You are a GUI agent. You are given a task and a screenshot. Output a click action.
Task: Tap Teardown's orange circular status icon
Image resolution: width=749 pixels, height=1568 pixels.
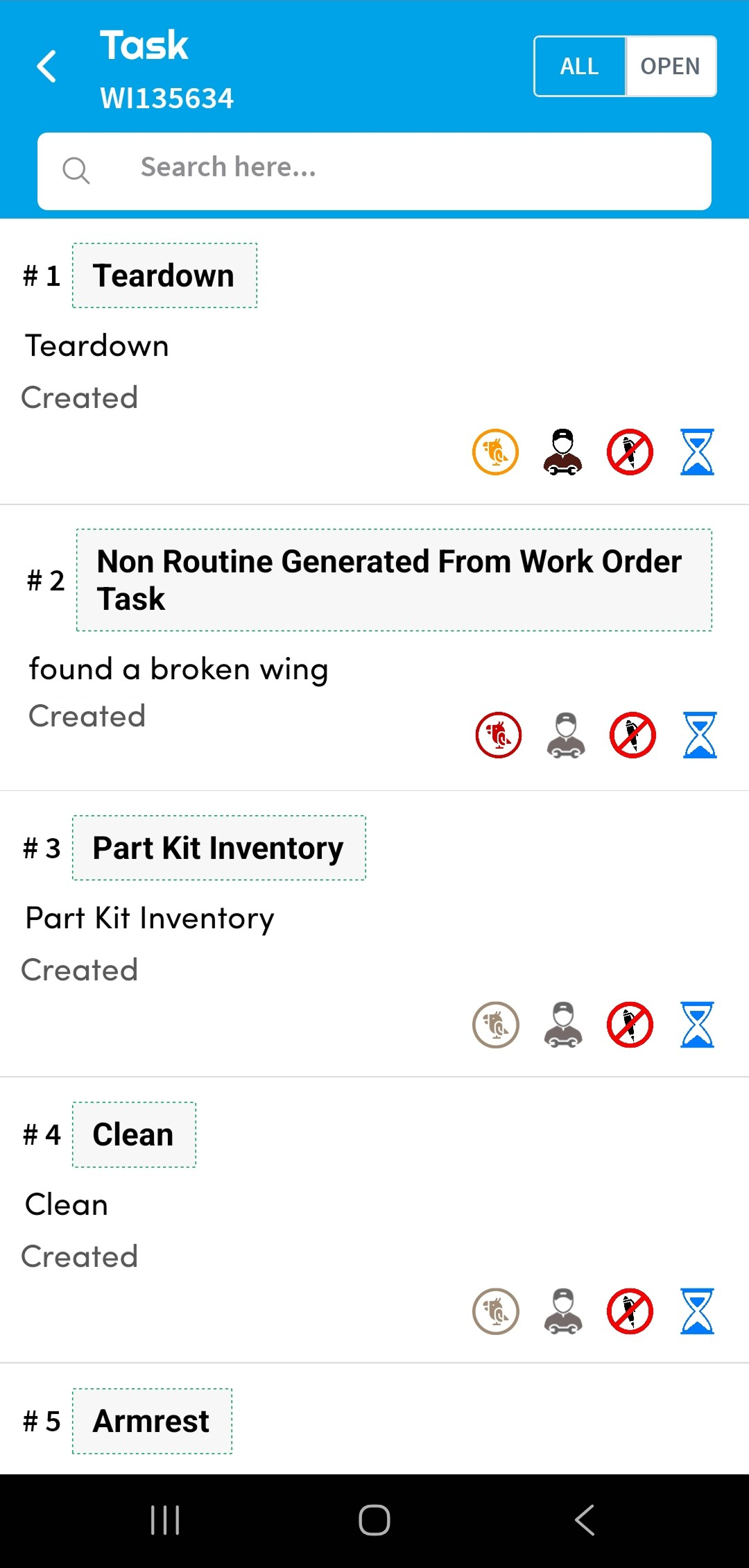click(495, 452)
